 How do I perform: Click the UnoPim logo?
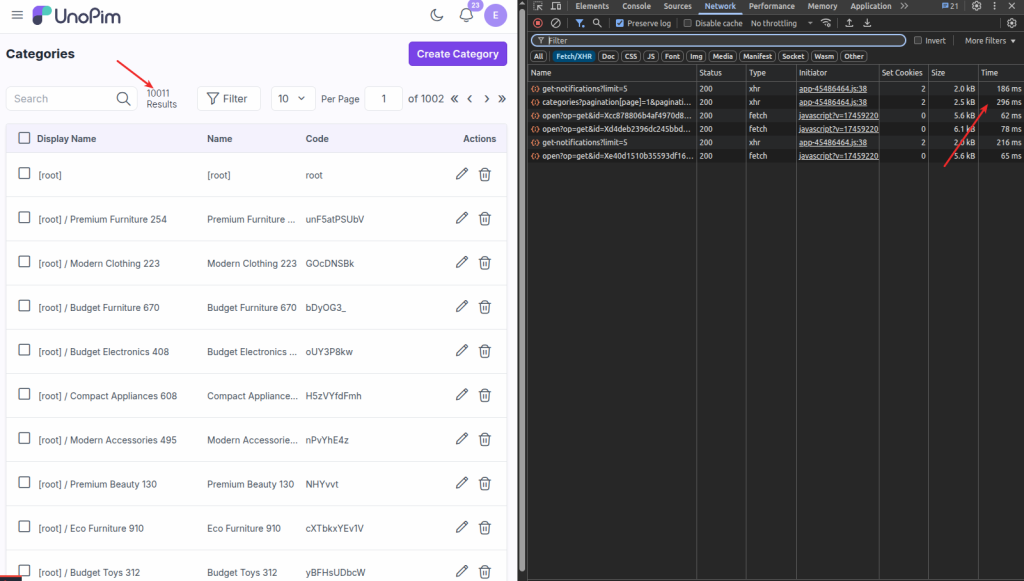[x=76, y=16]
